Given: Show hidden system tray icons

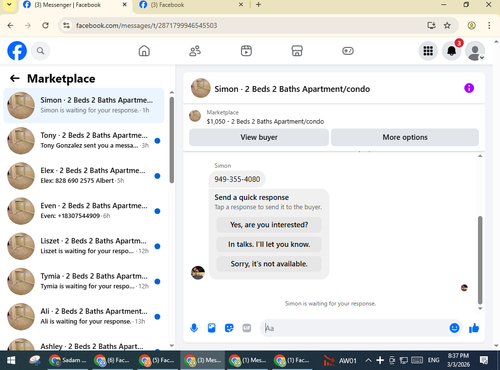Looking at the screenshot, I should pyautogui.click(x=368, y=360).
